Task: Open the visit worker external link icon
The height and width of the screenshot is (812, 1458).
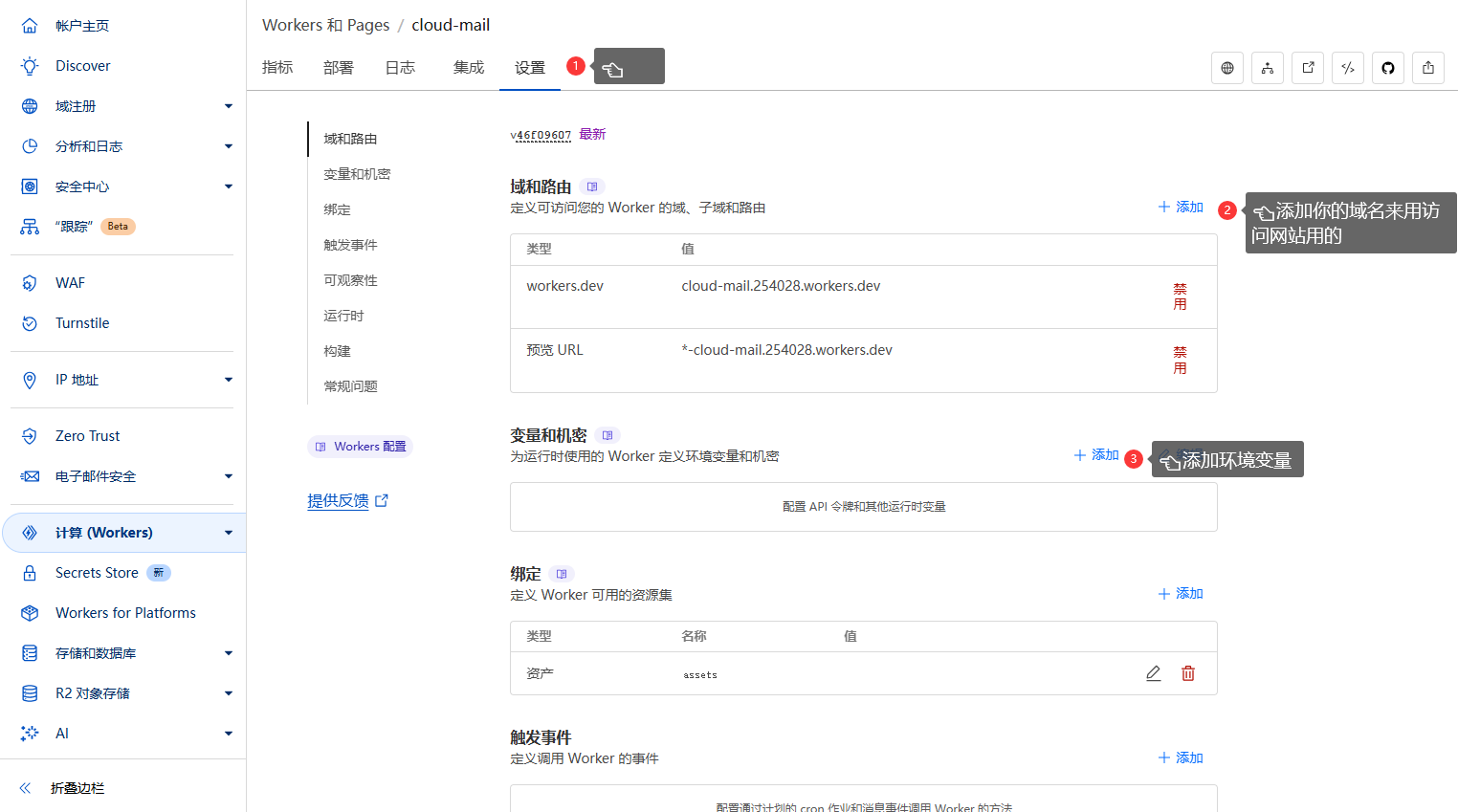Action: [1308, 67]
